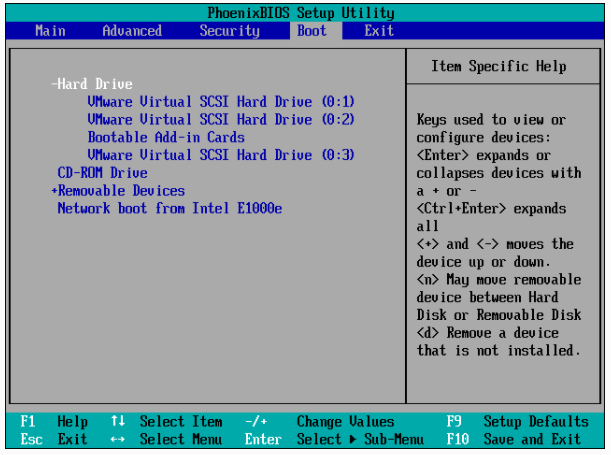
Task: Click F9 Setup Defaults in the footer
Action: (x=518, y=421)
